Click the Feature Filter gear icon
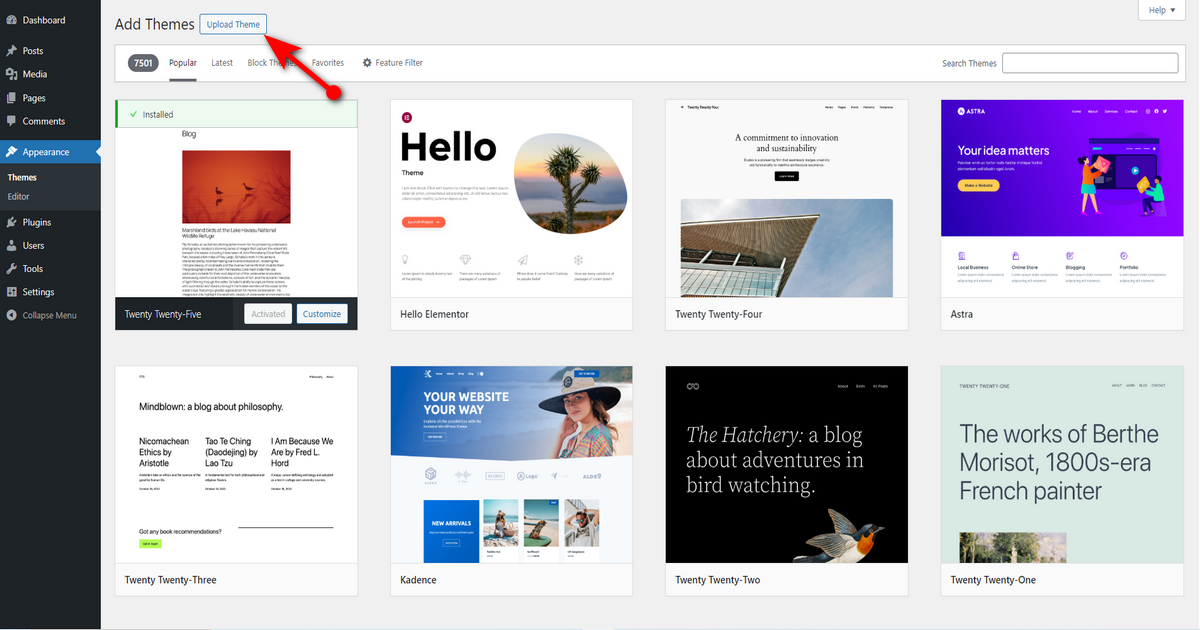 click(367, 63)
